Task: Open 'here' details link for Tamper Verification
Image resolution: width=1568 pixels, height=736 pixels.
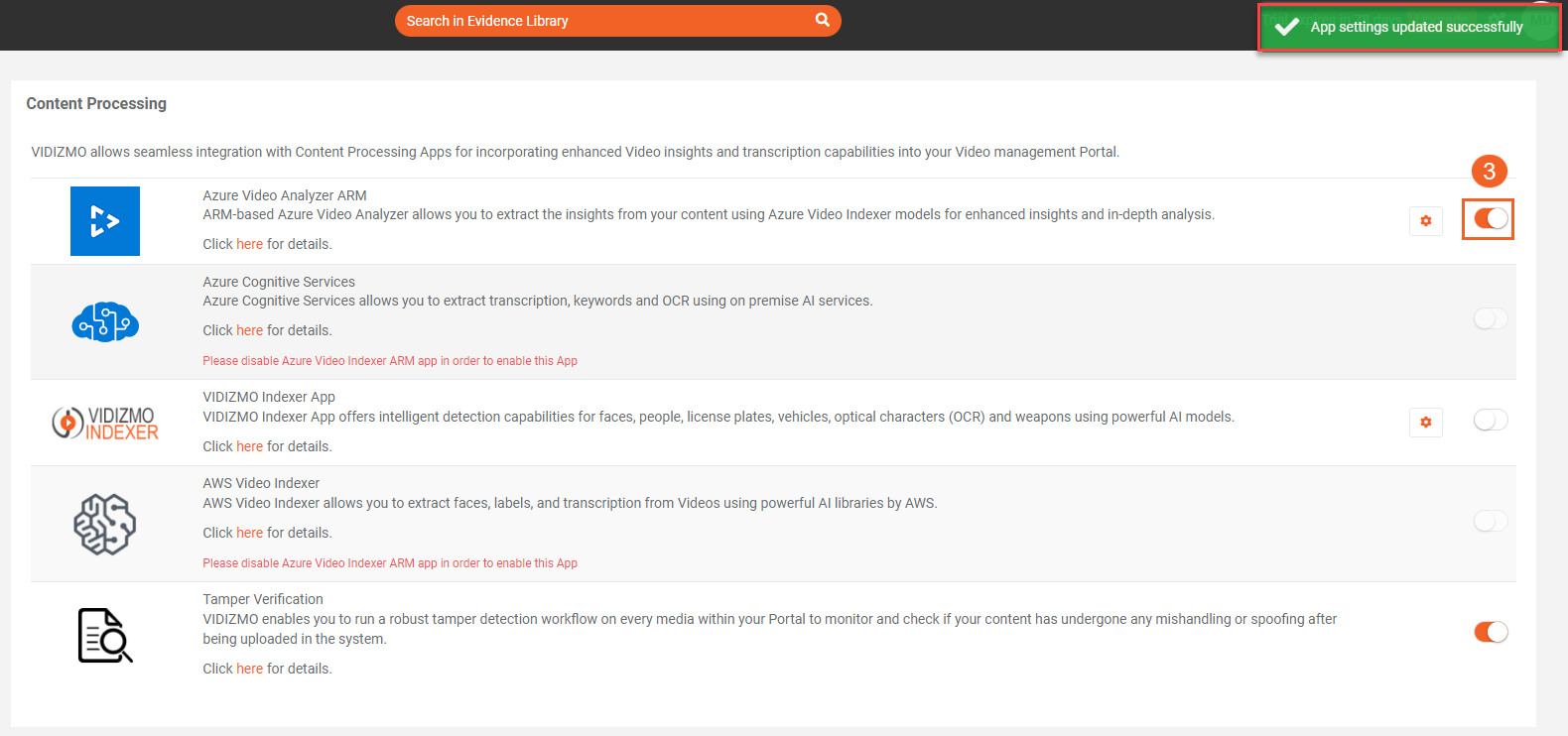Action: point(250,669)
